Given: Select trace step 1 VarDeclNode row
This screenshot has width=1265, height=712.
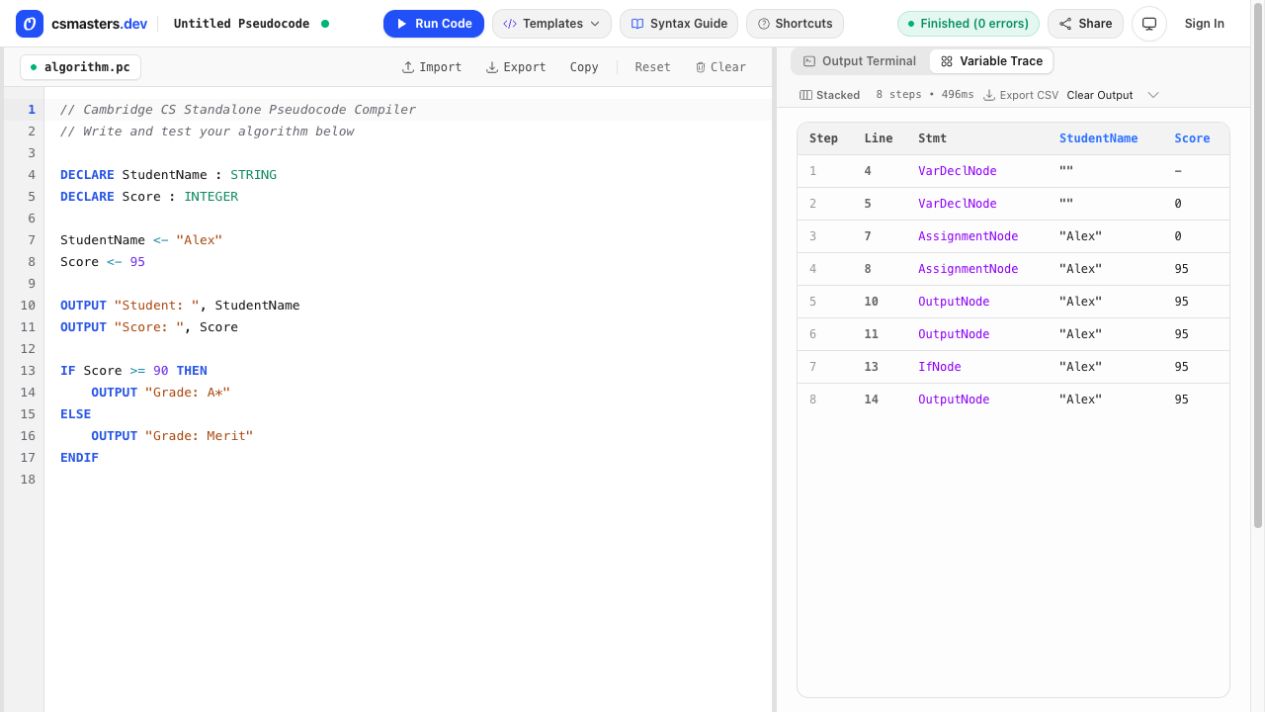Looking at the screenshot, I should (1013, 171).
